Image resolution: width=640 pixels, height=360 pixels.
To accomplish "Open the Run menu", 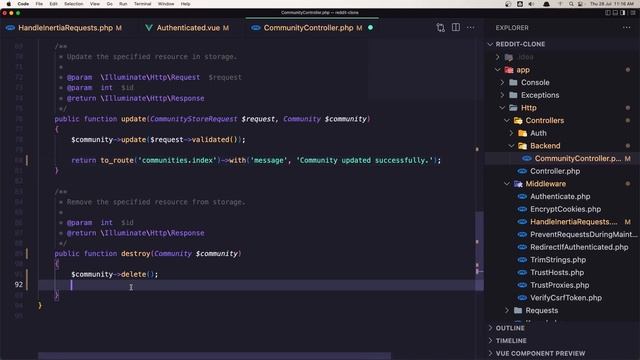I will coord(123,4).
